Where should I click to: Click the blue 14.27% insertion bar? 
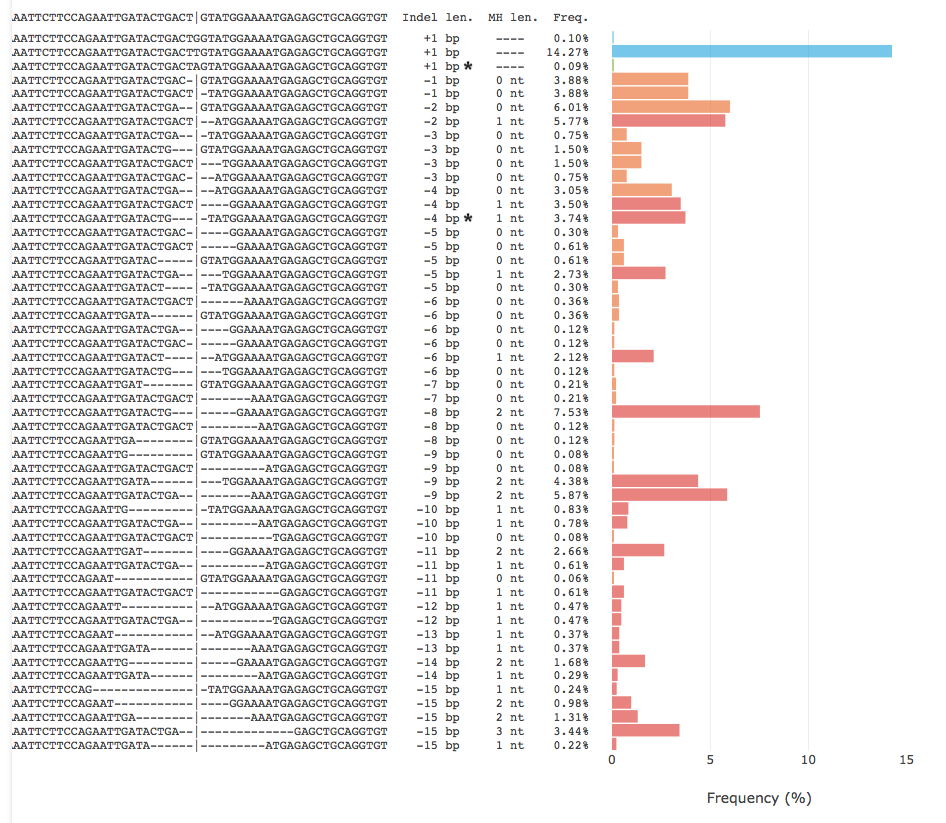click(751, 51)
